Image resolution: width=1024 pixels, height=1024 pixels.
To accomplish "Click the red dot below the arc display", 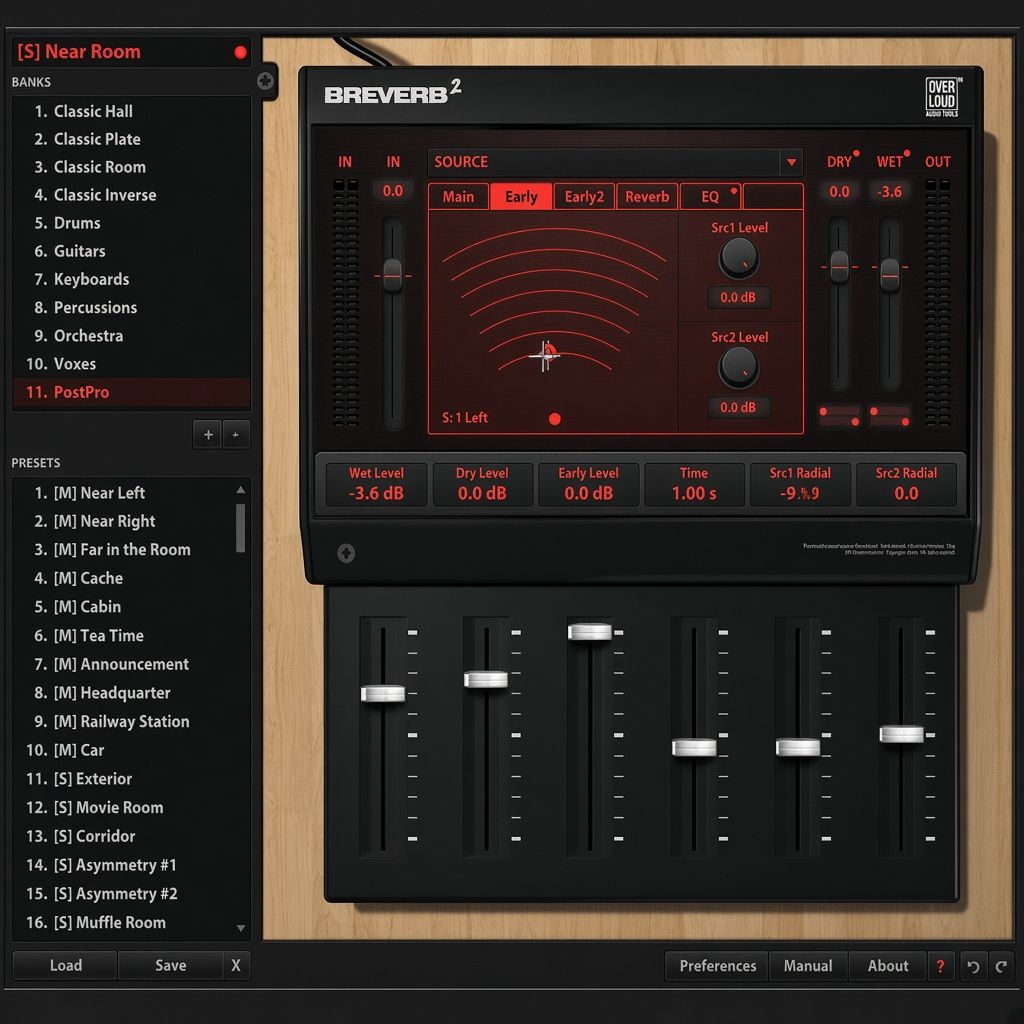I will pyautogui.click(x=554, y=419).
